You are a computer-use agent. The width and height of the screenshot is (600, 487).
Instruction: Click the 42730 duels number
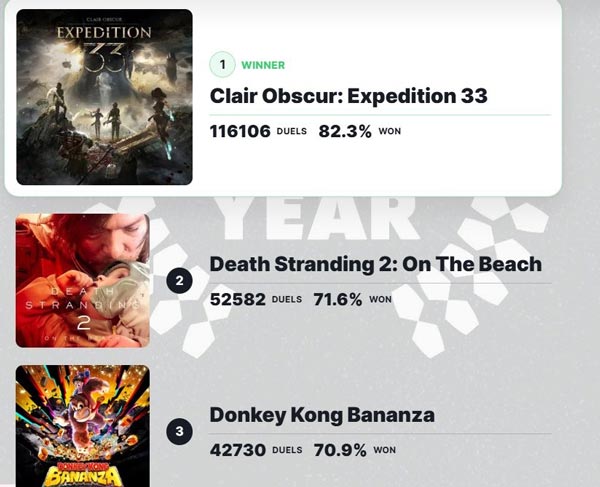pos(237,450)
